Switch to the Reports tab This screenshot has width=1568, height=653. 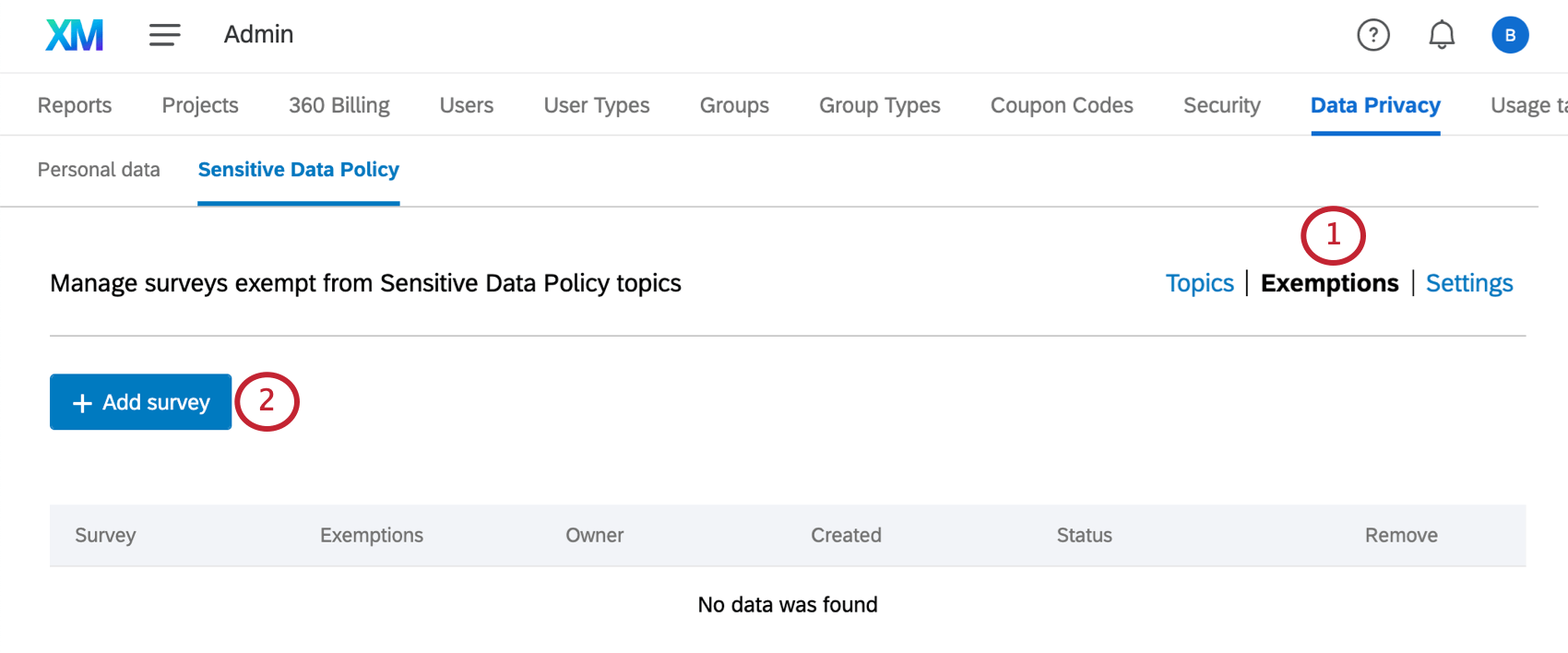75,105
